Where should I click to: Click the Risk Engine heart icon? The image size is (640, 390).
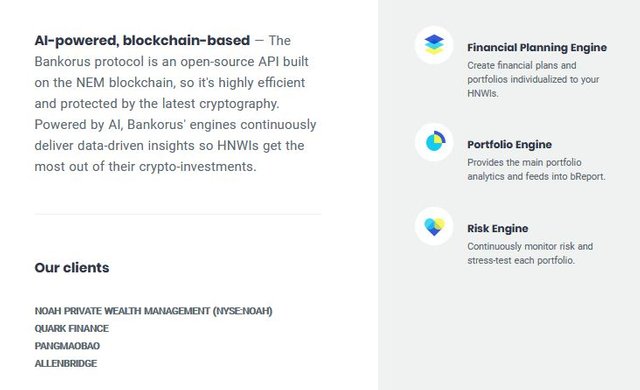[x=434, y=226]
